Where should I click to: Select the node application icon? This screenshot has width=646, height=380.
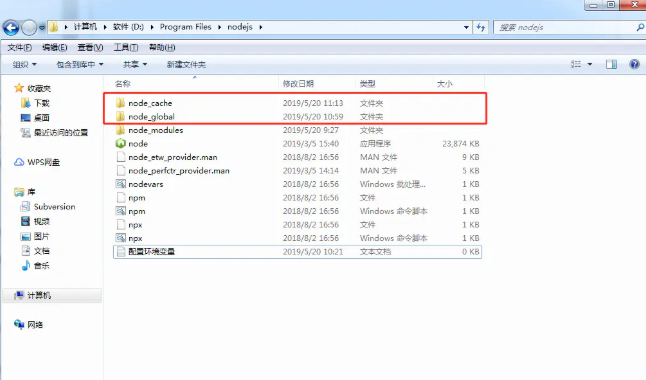[120, 143]
